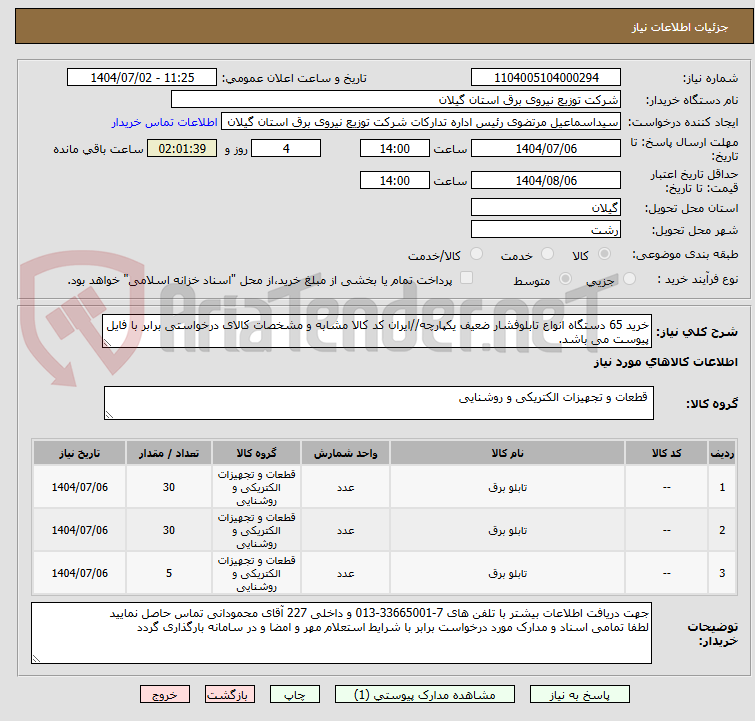The width and height of the screenshot is (755, 721).
Task: Click the پاسخ به نیاز button
Action: point(579,694)
